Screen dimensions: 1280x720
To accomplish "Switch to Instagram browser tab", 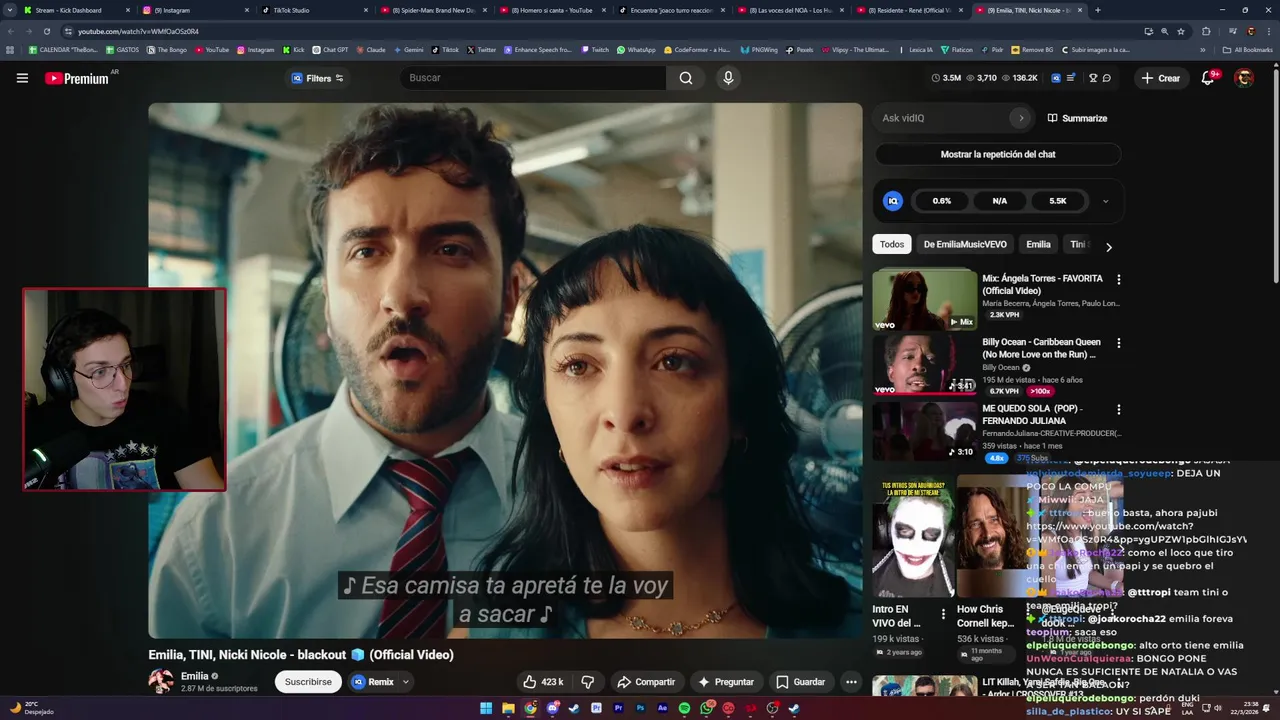I will click(x=196, y=10).
